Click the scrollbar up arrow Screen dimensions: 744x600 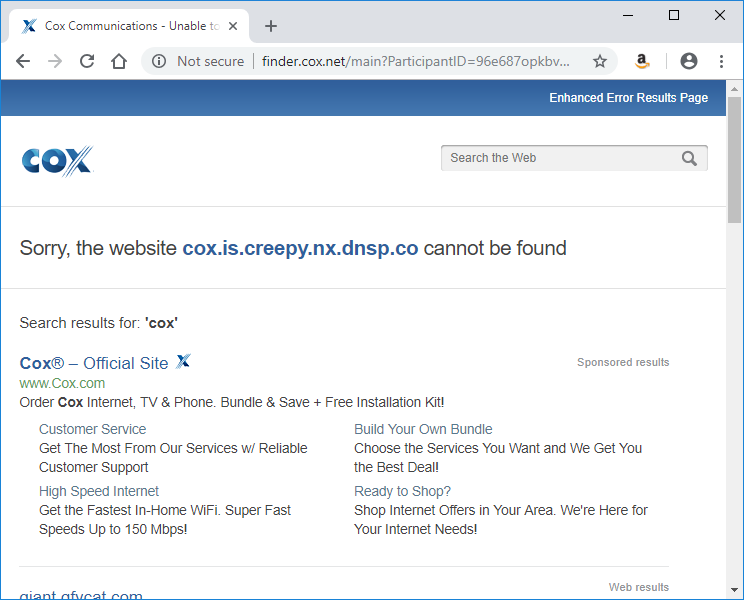click(x=735, y=89)
